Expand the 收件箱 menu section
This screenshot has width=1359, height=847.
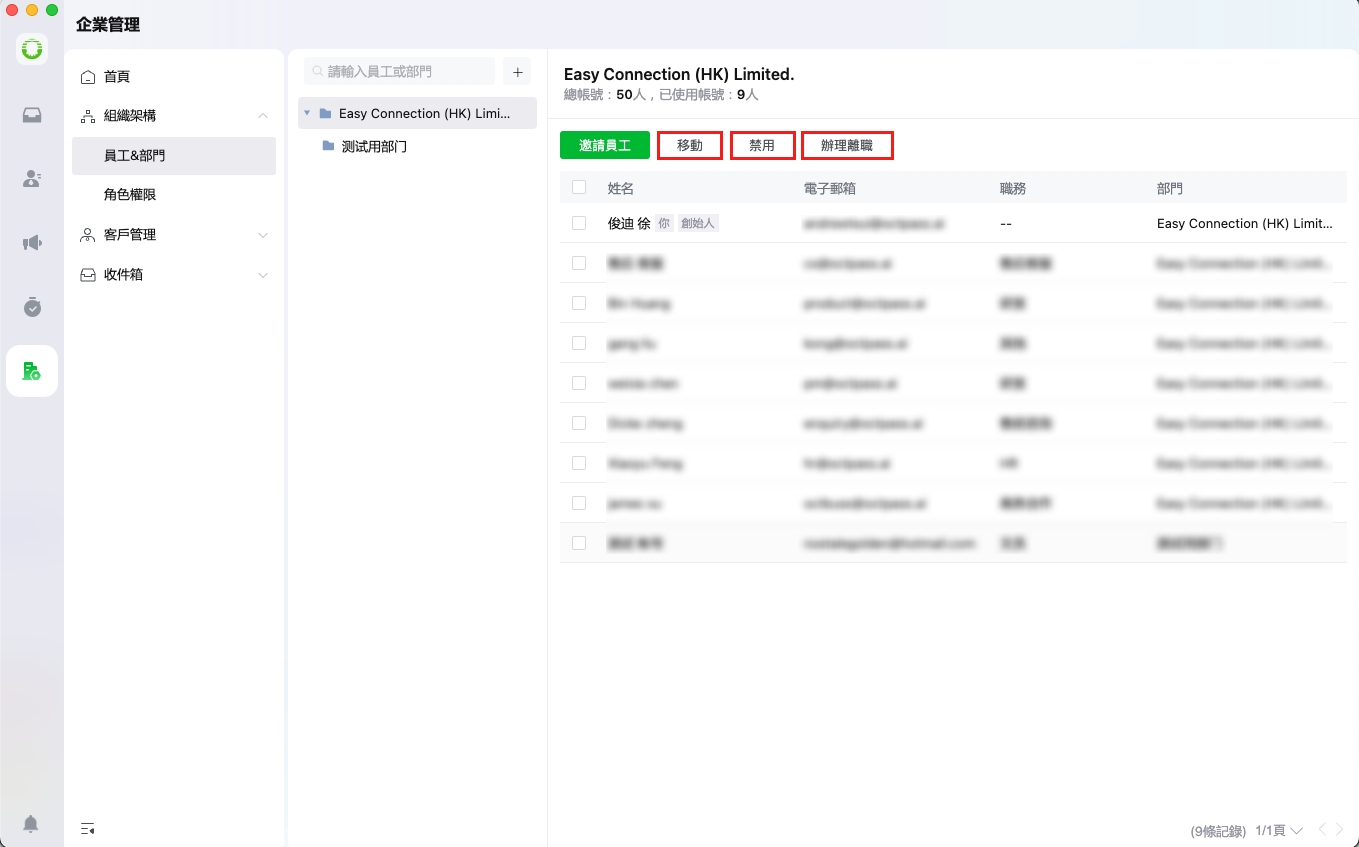263,275
